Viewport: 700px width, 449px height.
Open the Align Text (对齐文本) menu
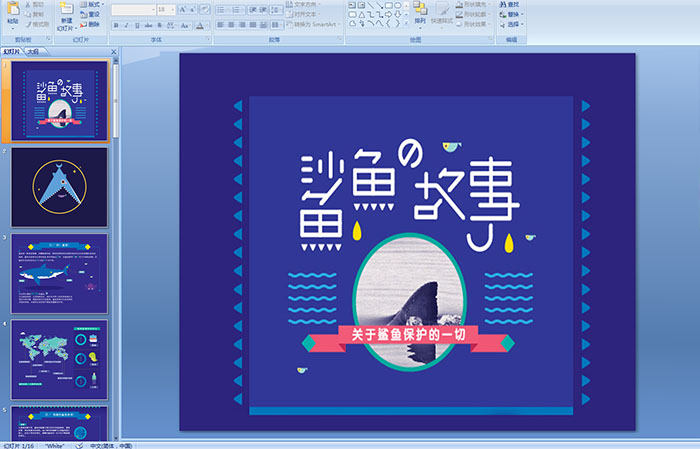point(303,14)
